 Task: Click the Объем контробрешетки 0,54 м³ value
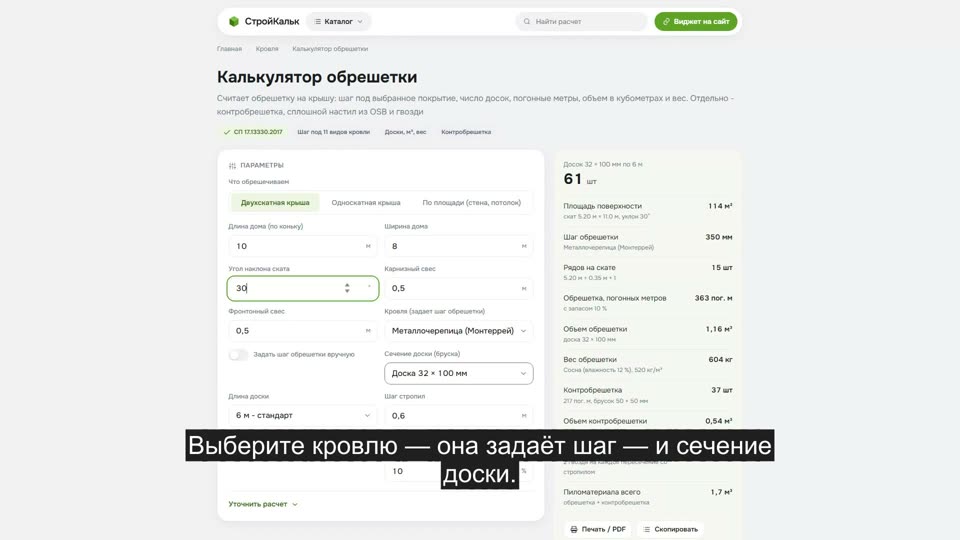(719, 421)
